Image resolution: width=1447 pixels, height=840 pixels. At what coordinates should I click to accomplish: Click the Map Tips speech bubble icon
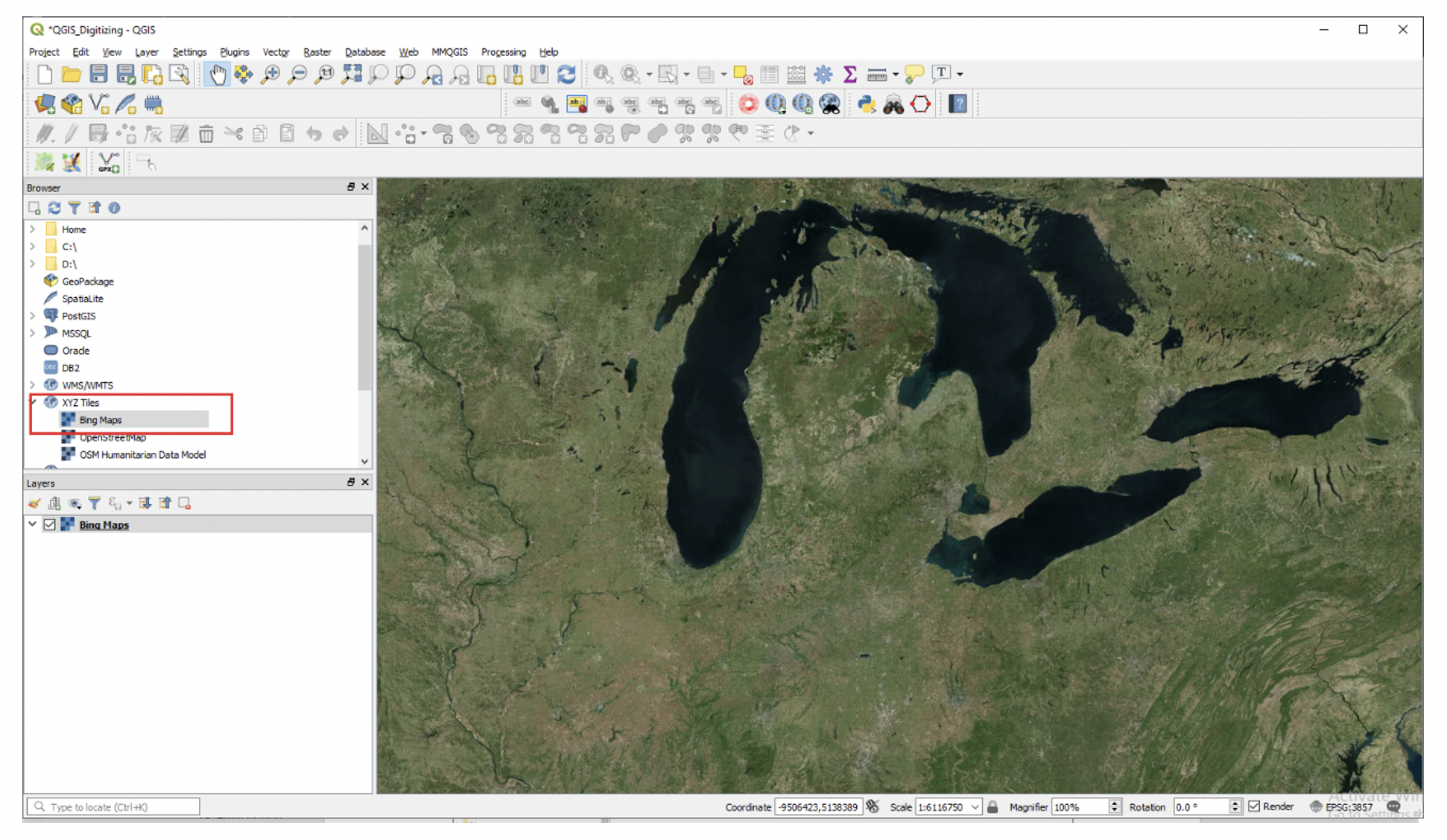coord(914,74)
